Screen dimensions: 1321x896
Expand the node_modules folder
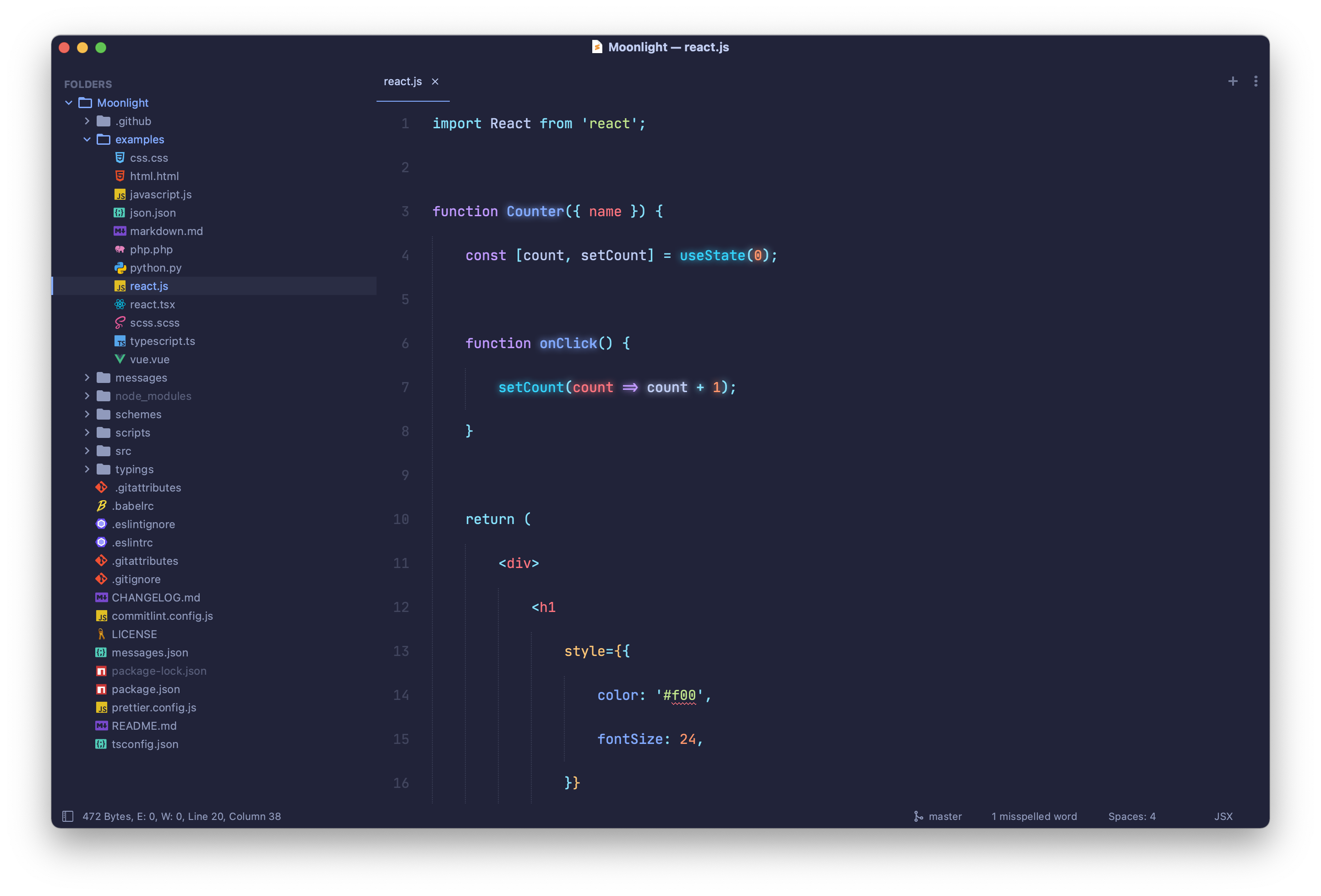[x=87, y=396]
